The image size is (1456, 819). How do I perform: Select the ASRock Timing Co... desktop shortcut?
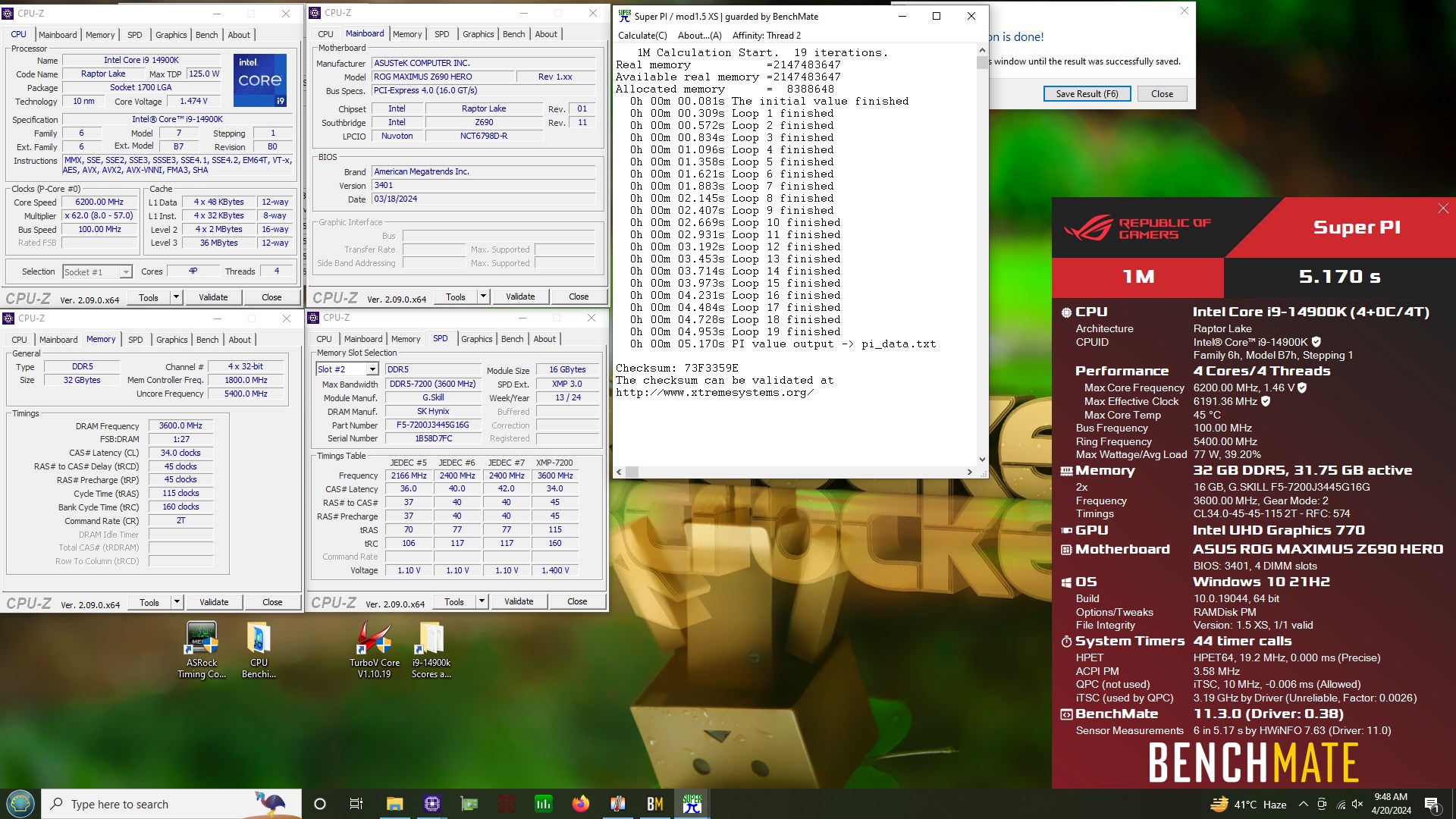(202, 649)
